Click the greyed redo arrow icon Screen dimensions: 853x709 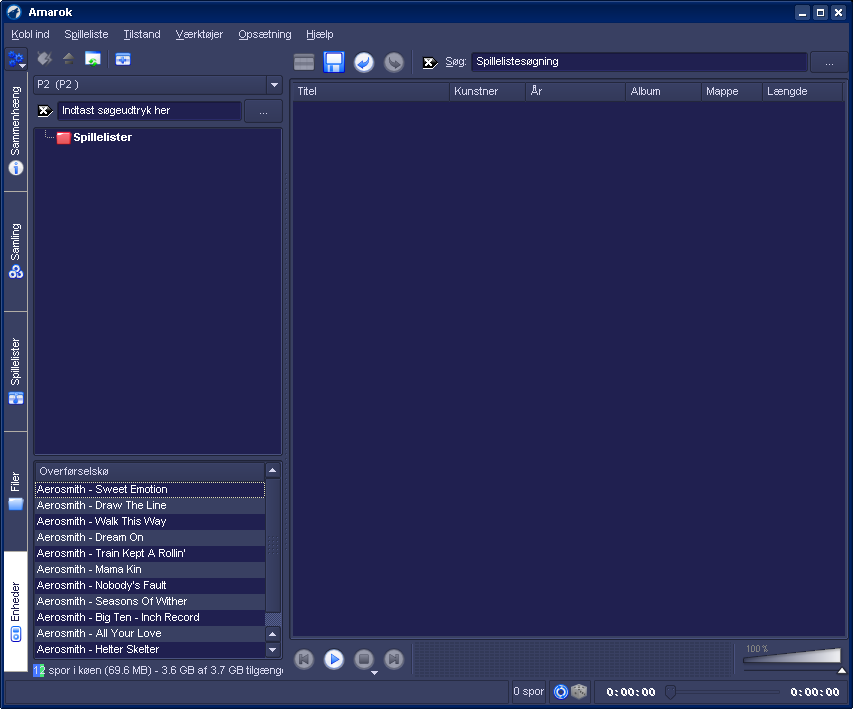coord(394,62)
